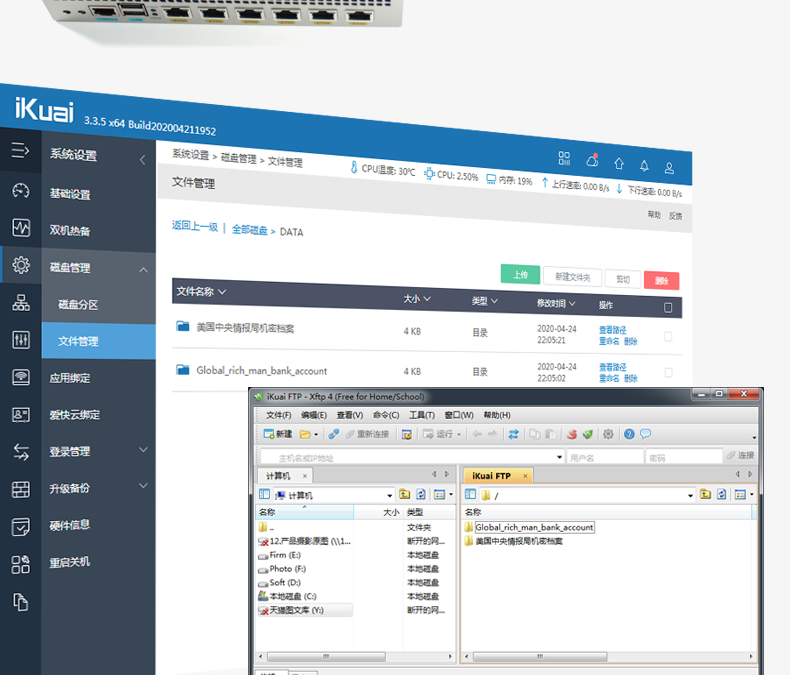
Task: Open the user account icon
Action: coord(669,168)
